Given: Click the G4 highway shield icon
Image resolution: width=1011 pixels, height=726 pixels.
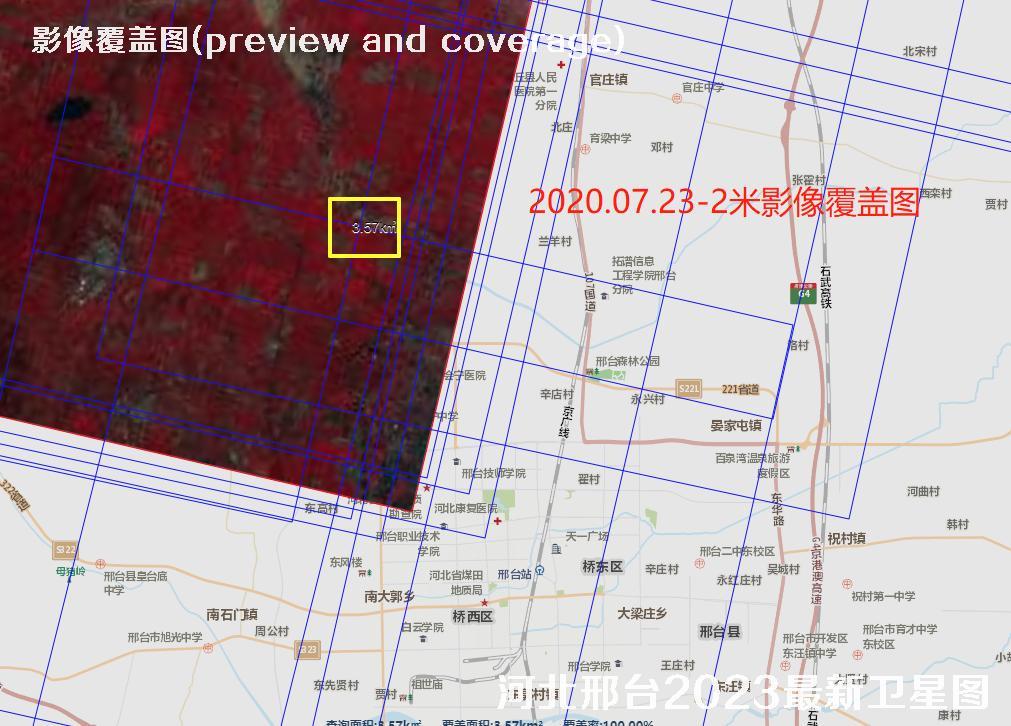Looking at the screenshot, I should [x=802, y=293].
